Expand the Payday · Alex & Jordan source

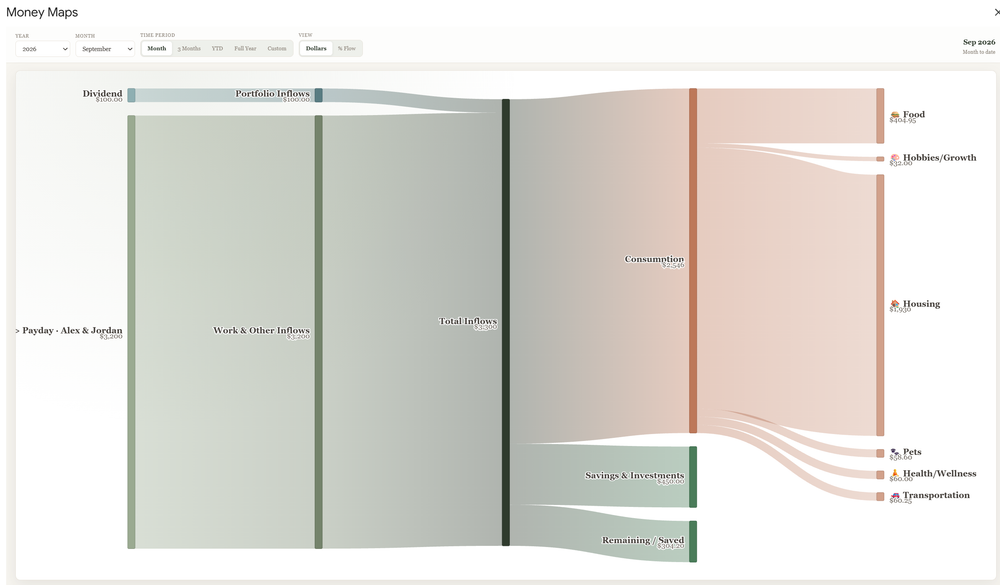click(18, 330)
